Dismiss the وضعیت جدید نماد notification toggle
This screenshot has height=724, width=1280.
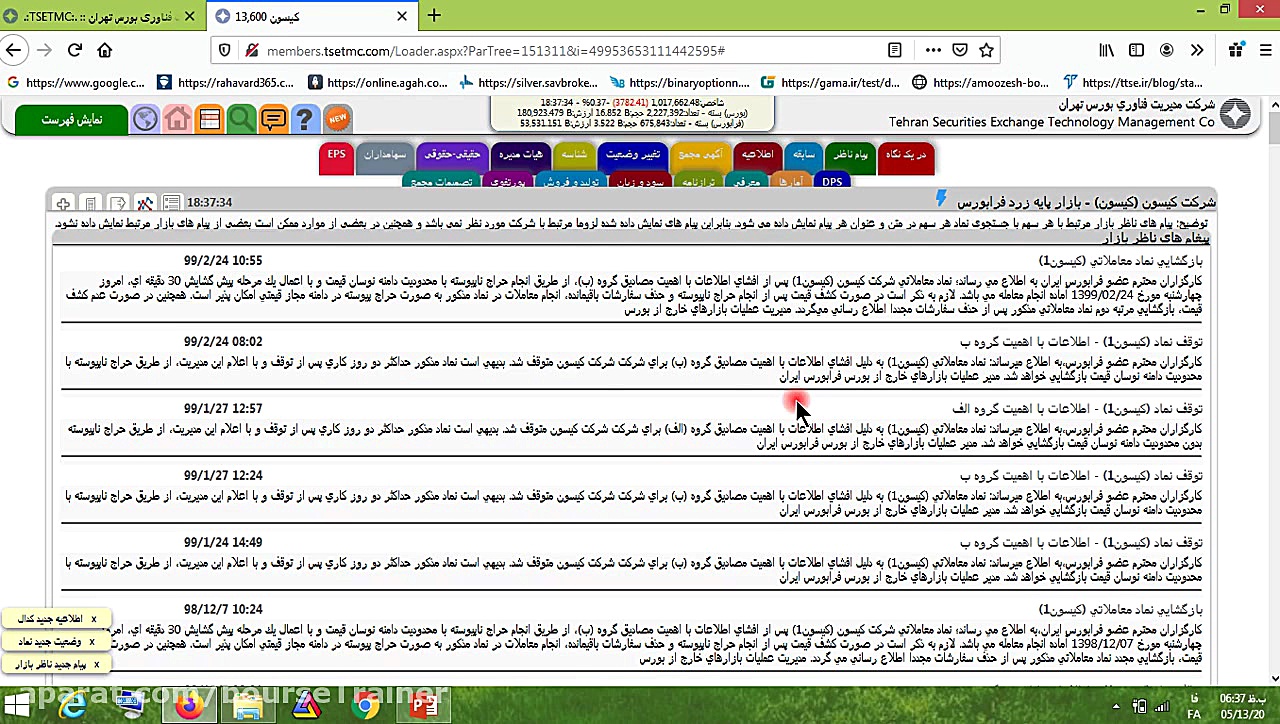[x=92, y=642]
